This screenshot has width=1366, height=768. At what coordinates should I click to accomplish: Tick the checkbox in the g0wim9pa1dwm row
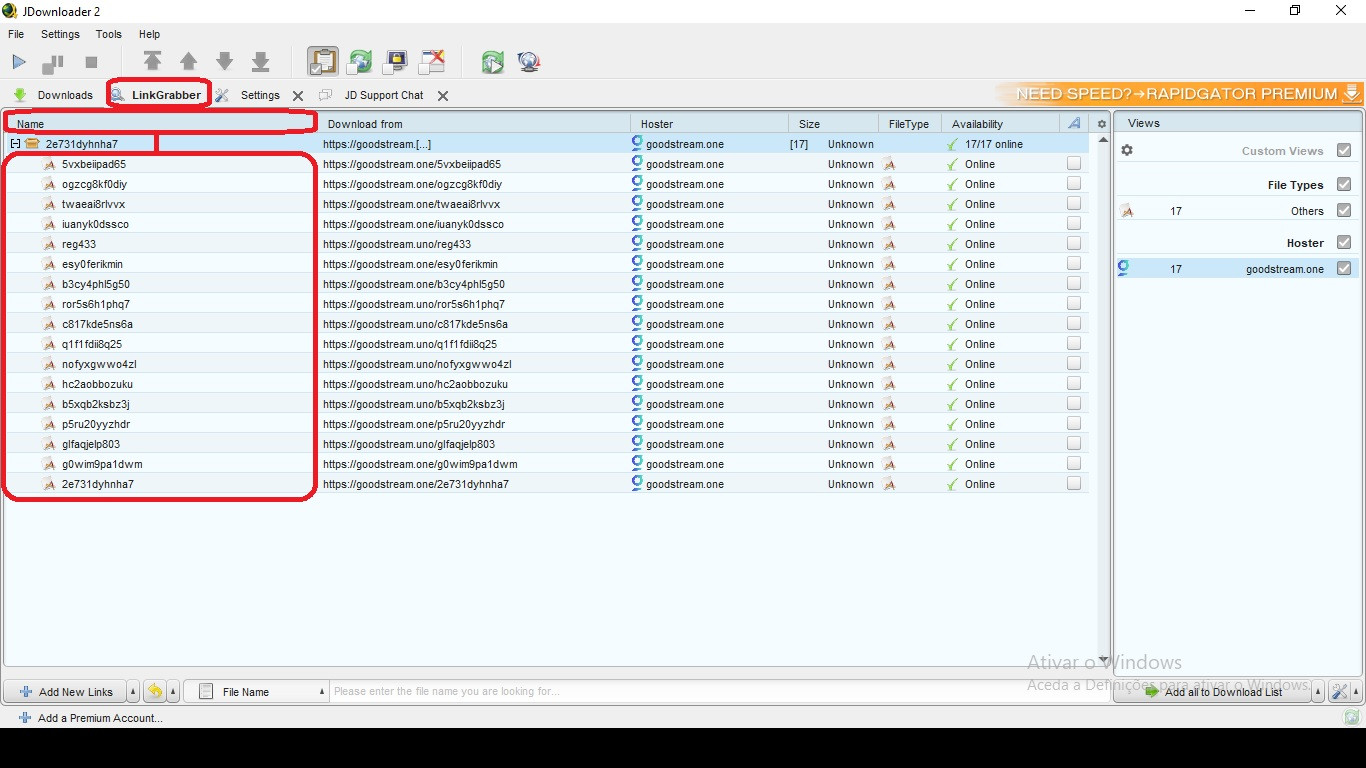click(1074, 463)
